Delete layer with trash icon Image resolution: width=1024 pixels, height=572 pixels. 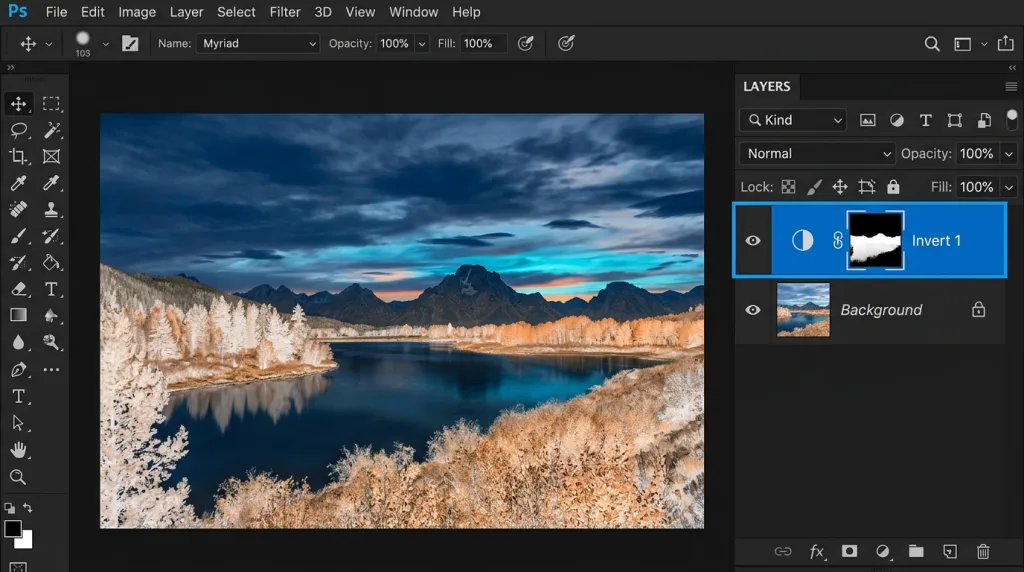coord(983,552)
